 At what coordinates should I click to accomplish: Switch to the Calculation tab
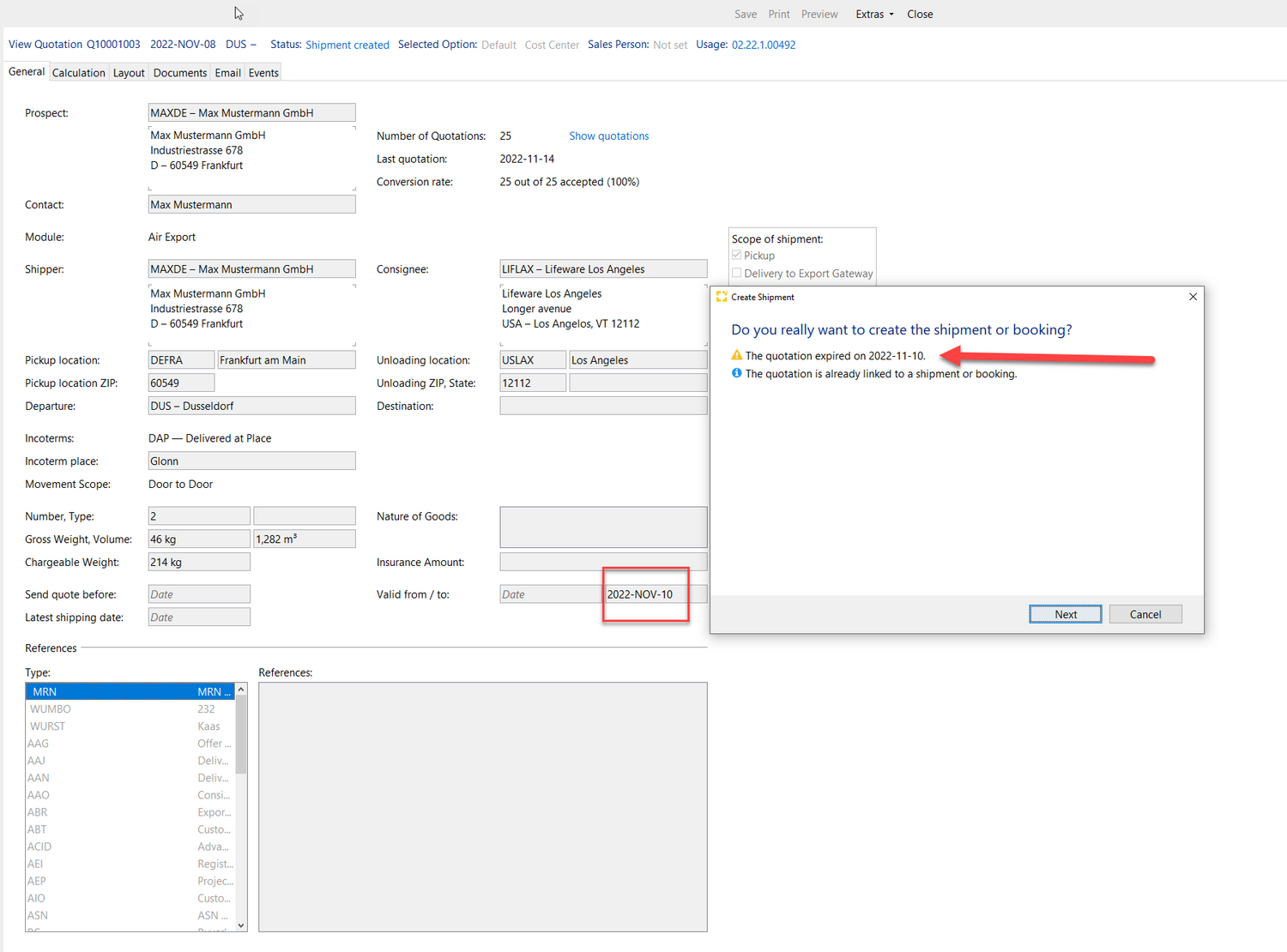79,73
